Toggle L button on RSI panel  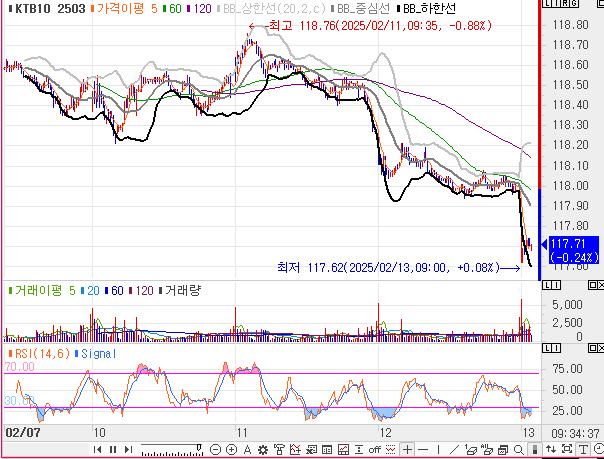coord(547,348)
